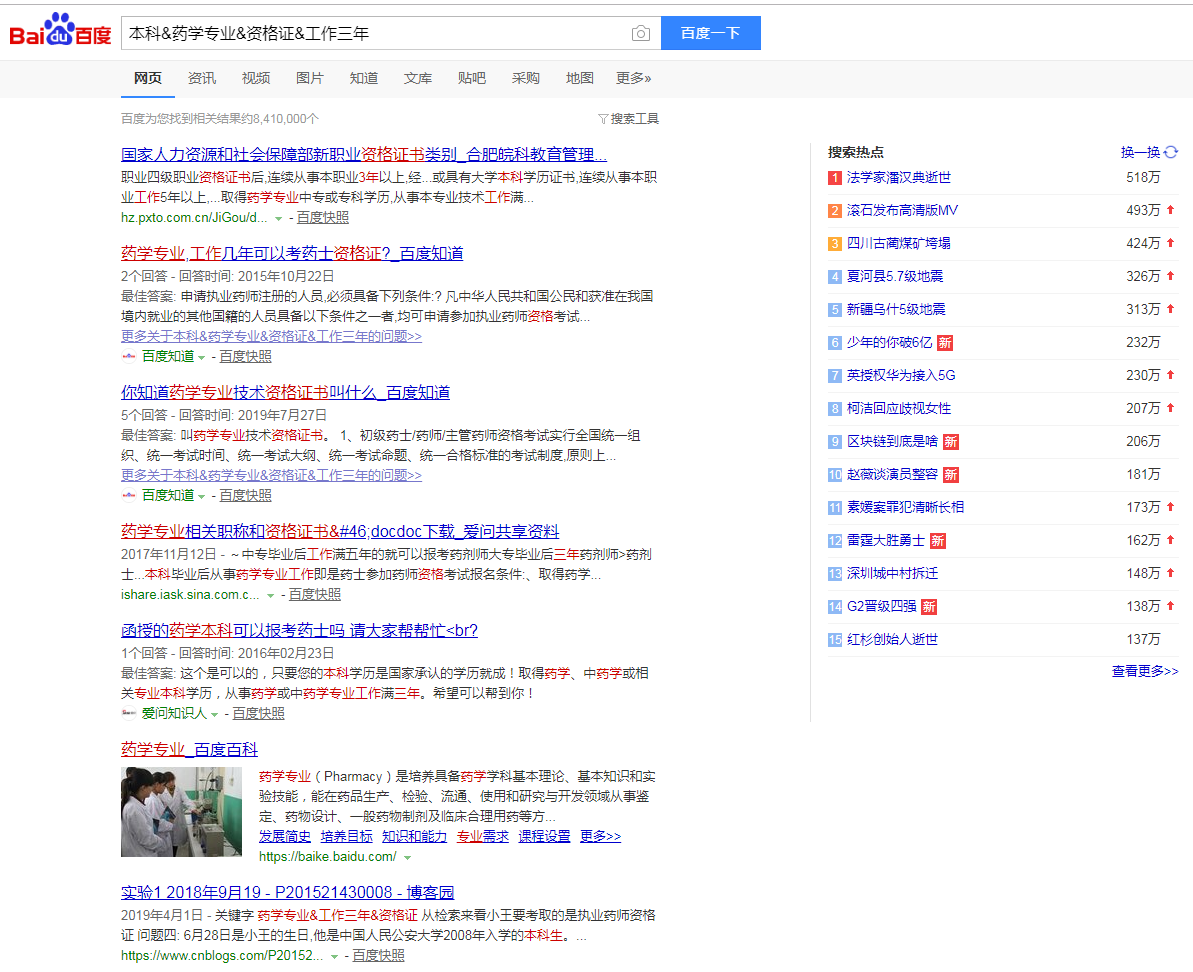Expand dropdown arrow after baike.baidu.com URL

(407, 858)
